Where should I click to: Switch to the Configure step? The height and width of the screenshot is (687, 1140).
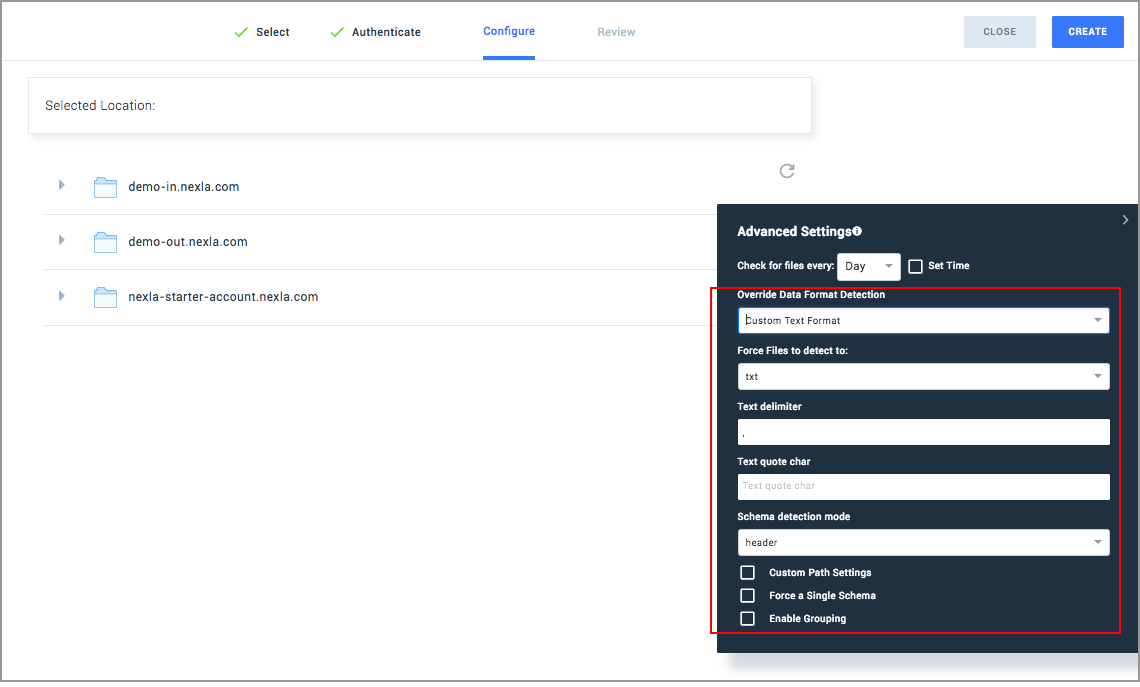509,31
